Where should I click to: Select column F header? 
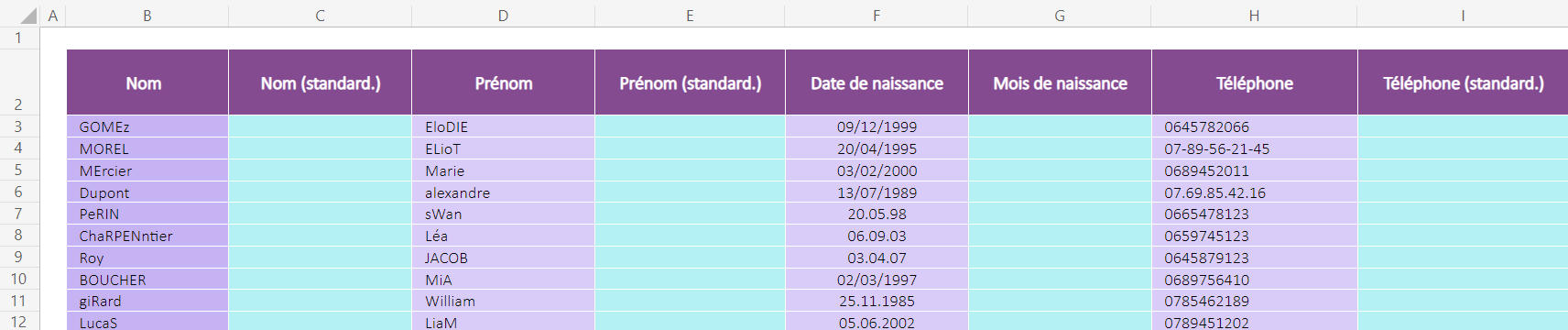pyautogui.click(x=877, y=16)
